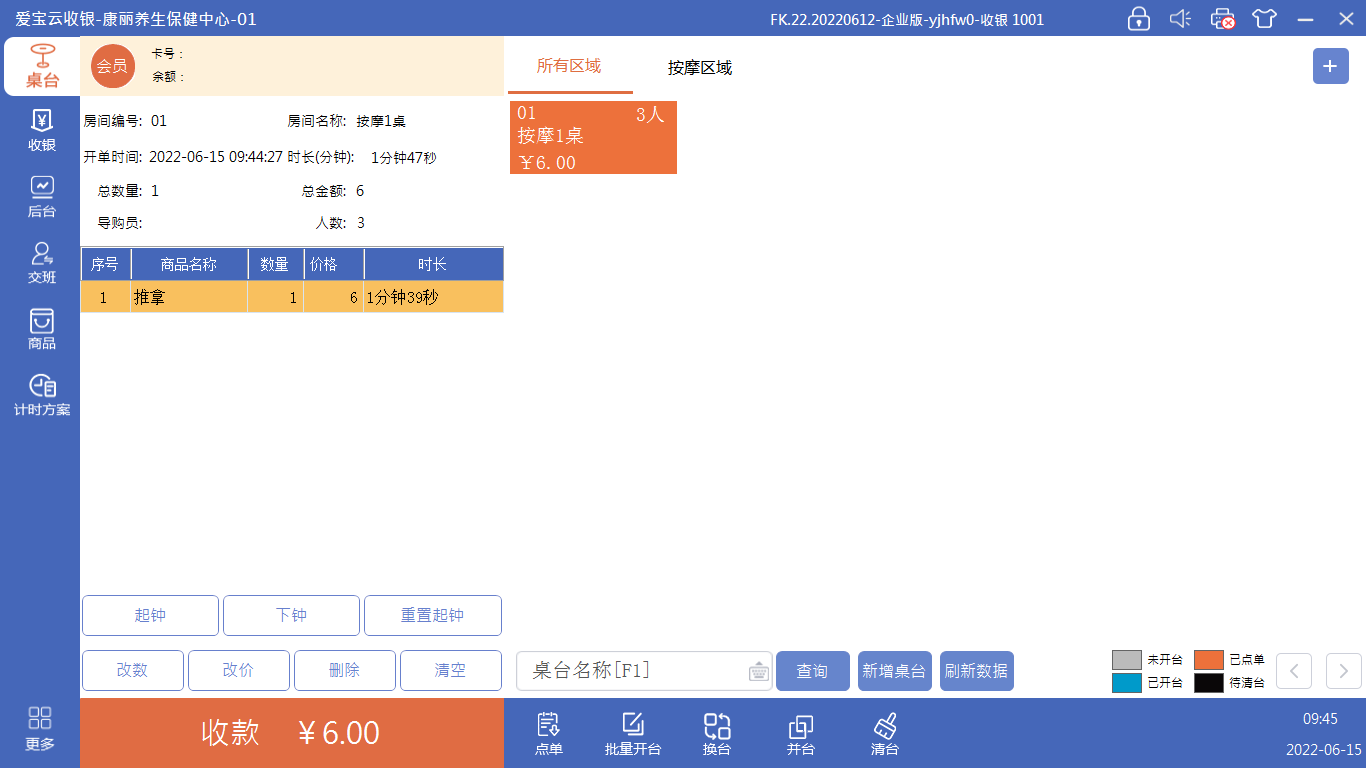Click the printer status icon

point(1222,18)
